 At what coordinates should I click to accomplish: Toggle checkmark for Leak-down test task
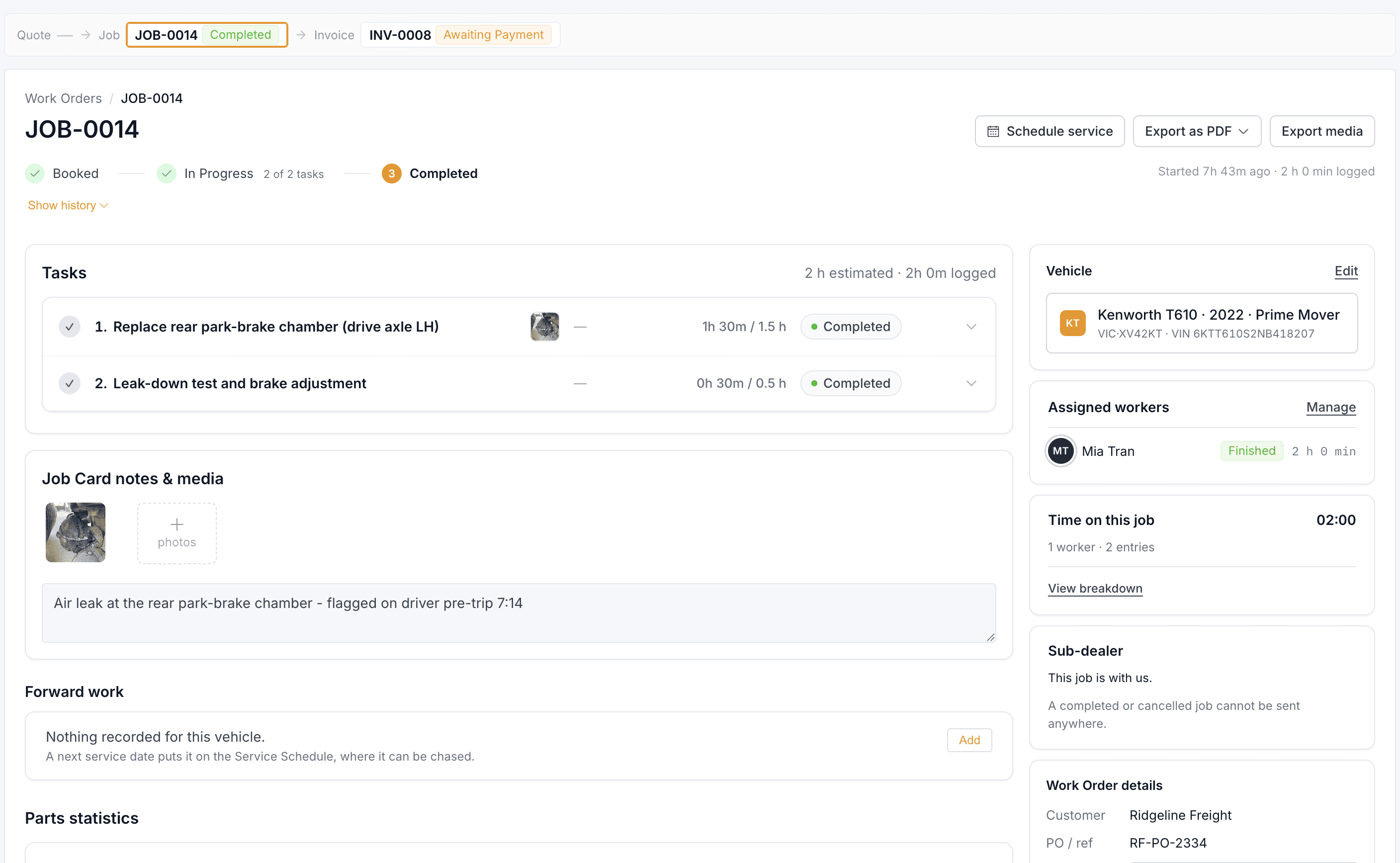70,384
